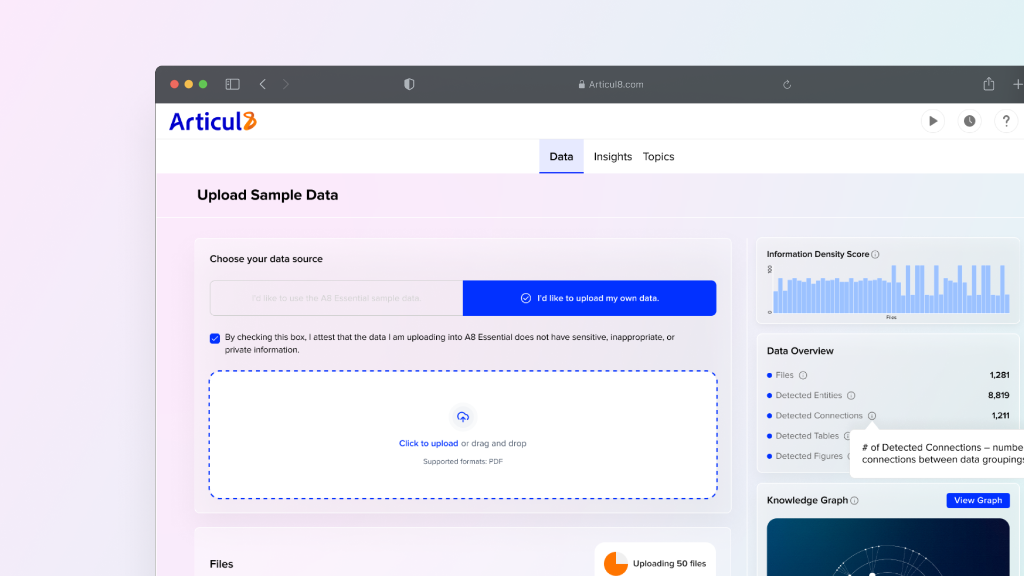
Task: Open the Topics tab
Action: [x=658, y=157]
